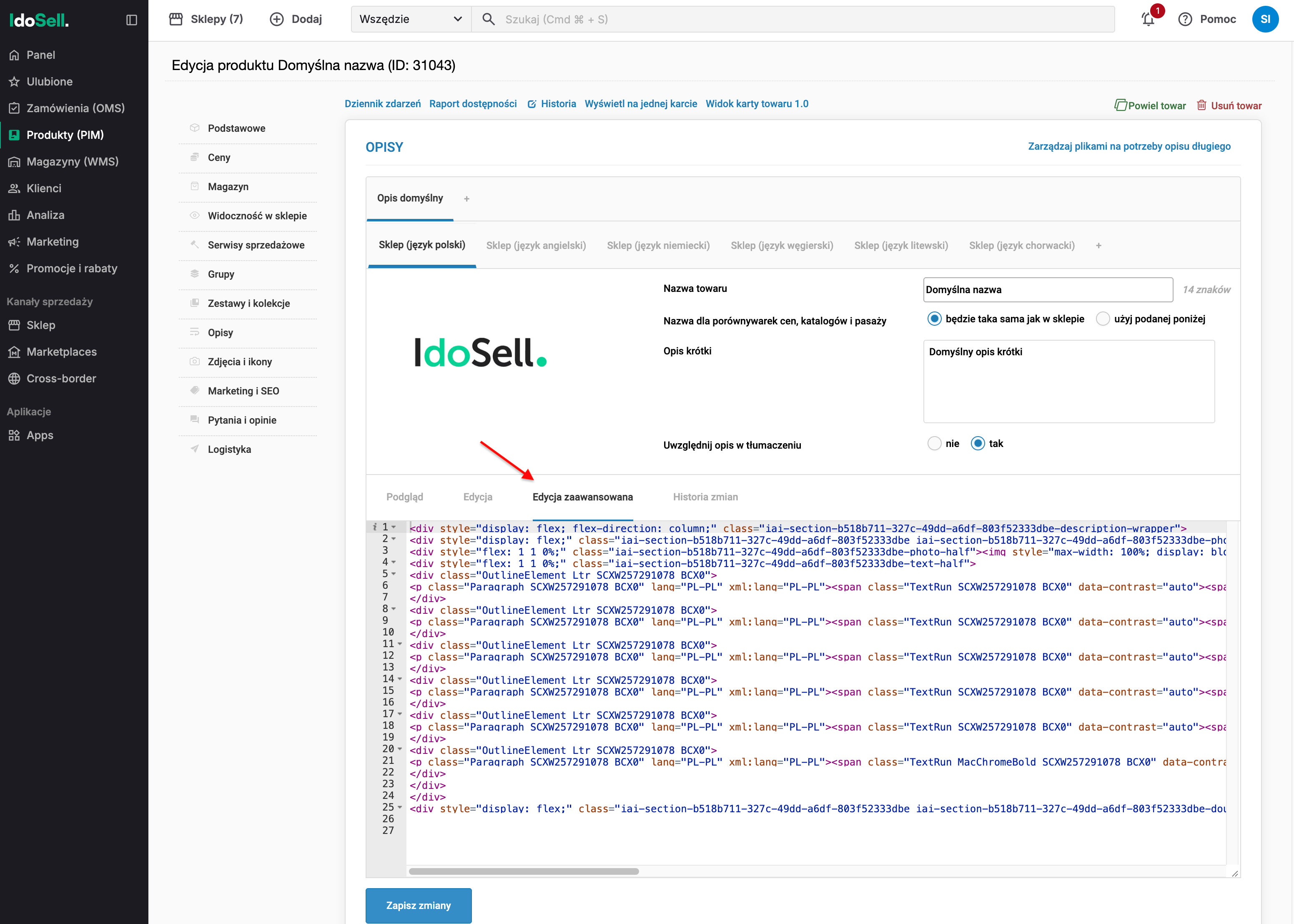Image resolution: width=1294 pixels, height=924 pixels.
Task: Open Zarządzaj plikami na potrzeby opisu długiego
Action: (x=1129, y=146)
